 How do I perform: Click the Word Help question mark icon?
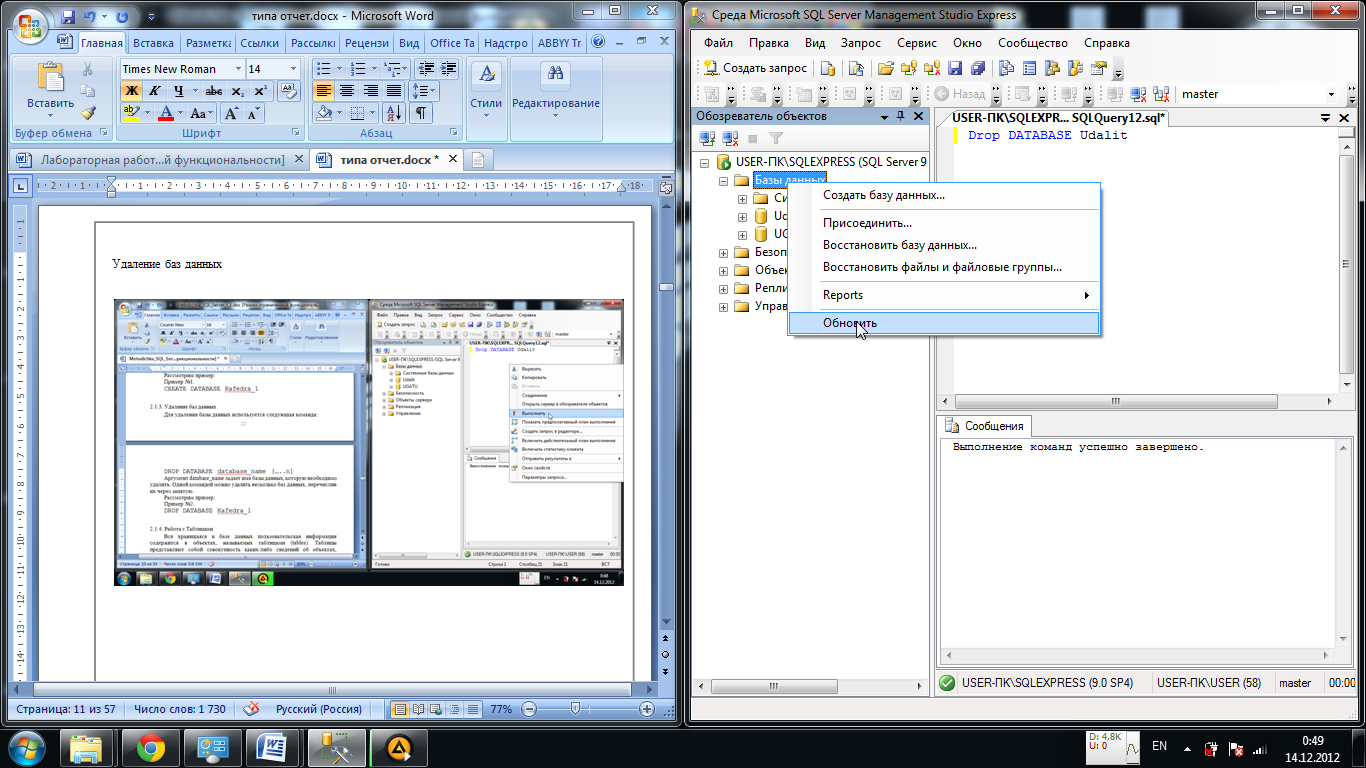(x=598, y=43)
